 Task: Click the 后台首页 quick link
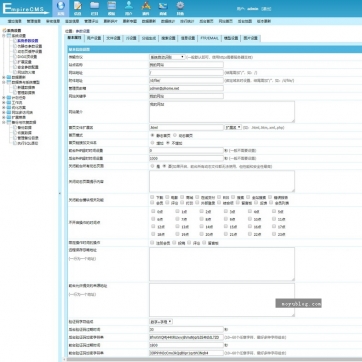pyautogui.click(x=206, y=21)
